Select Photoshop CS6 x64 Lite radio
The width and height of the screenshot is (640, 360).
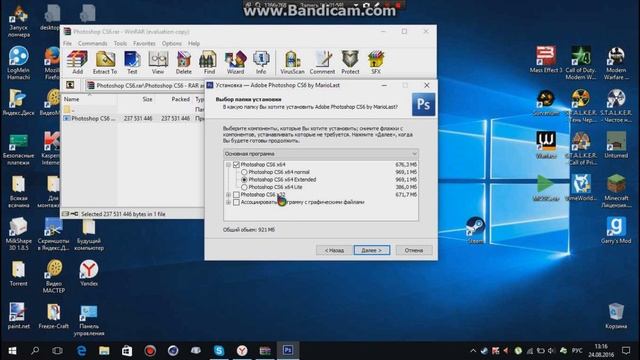tap(244, 187)
